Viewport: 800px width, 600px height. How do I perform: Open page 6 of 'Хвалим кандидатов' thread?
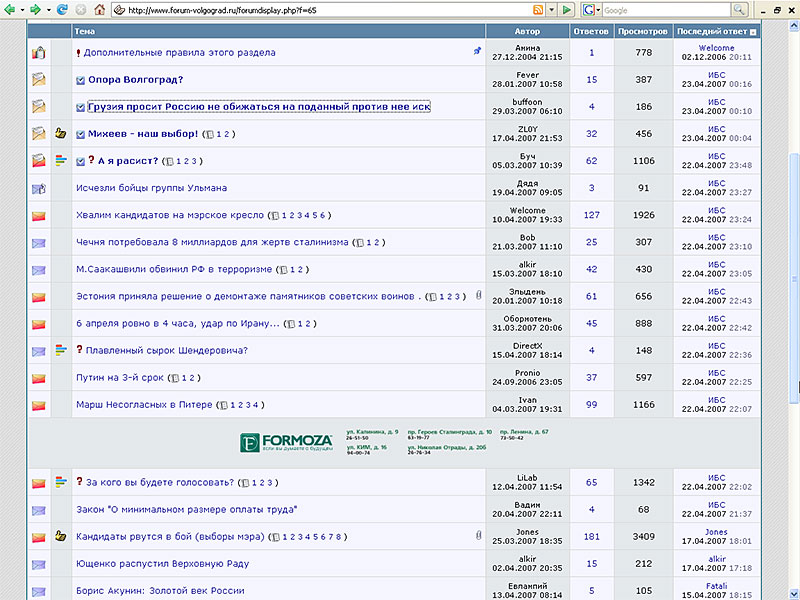pos(323,215)
